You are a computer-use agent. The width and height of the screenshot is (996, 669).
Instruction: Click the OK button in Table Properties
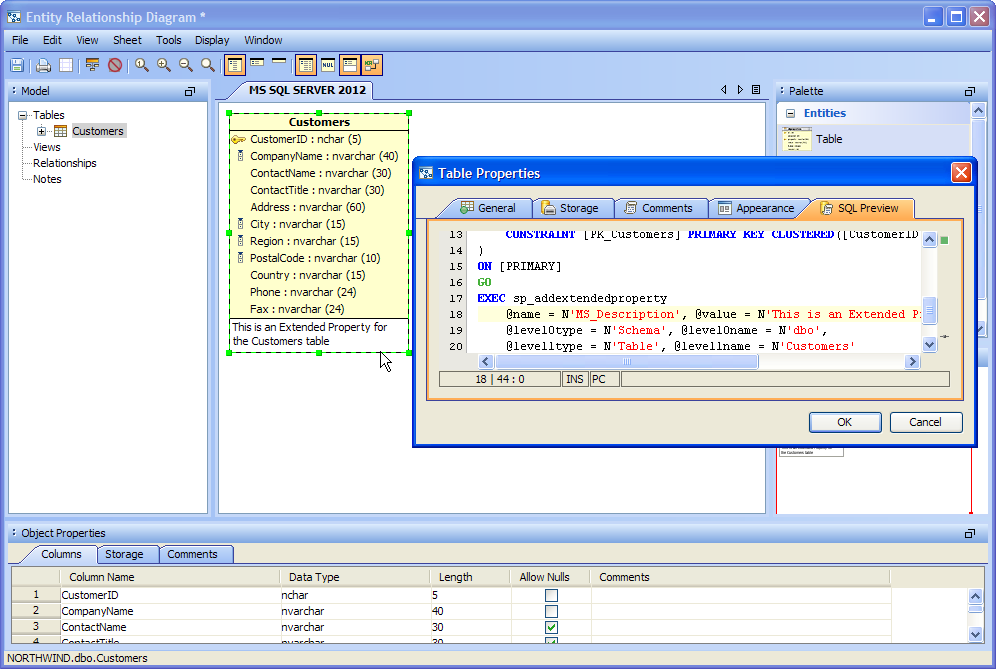tap(844, 422)
